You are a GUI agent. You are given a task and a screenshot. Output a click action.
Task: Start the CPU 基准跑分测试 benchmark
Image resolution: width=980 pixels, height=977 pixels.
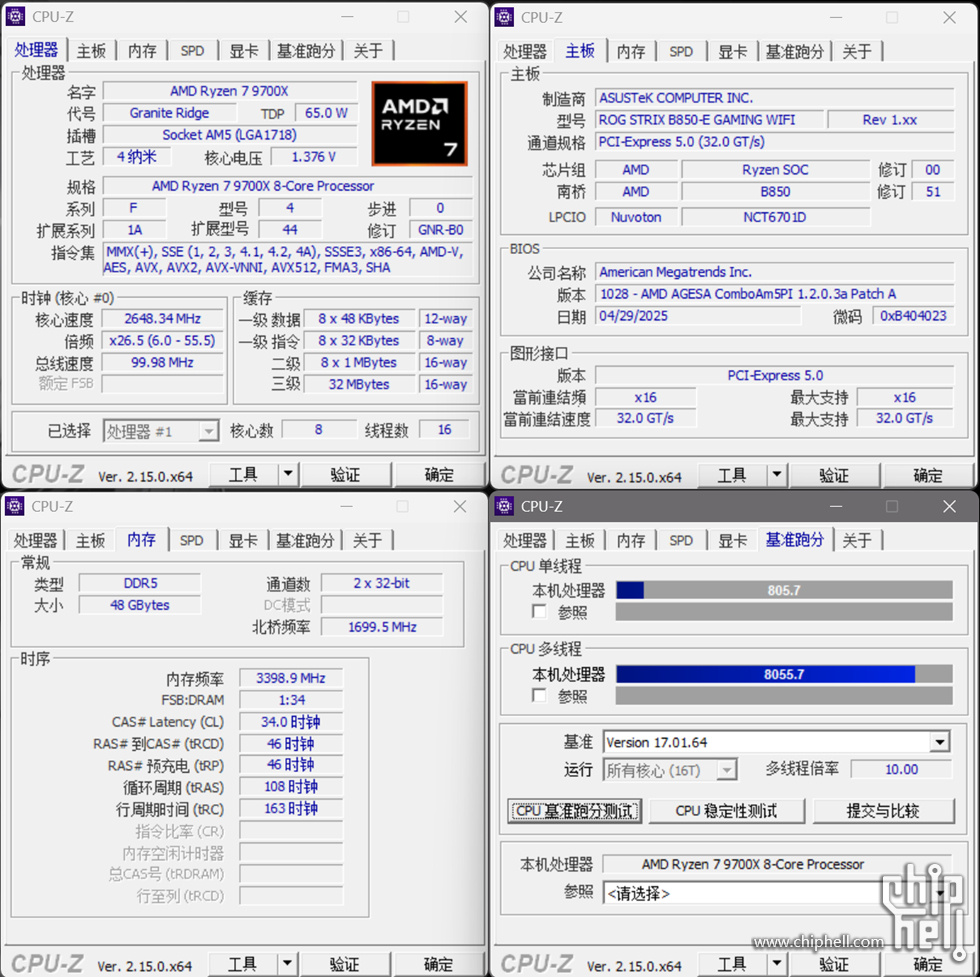click(x=575, y=811)
